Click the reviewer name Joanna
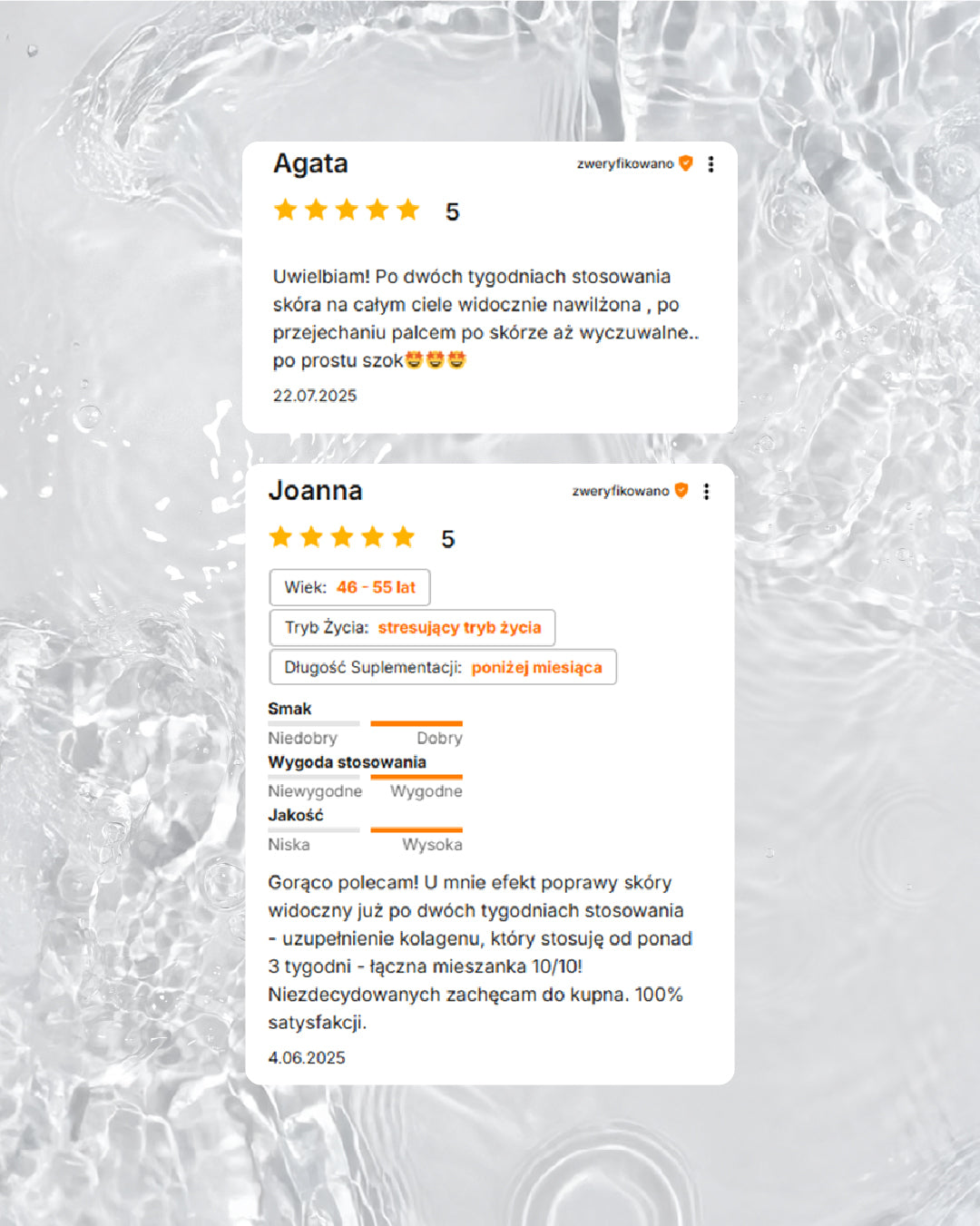The image size is (980, 1226). coord(315,491)
